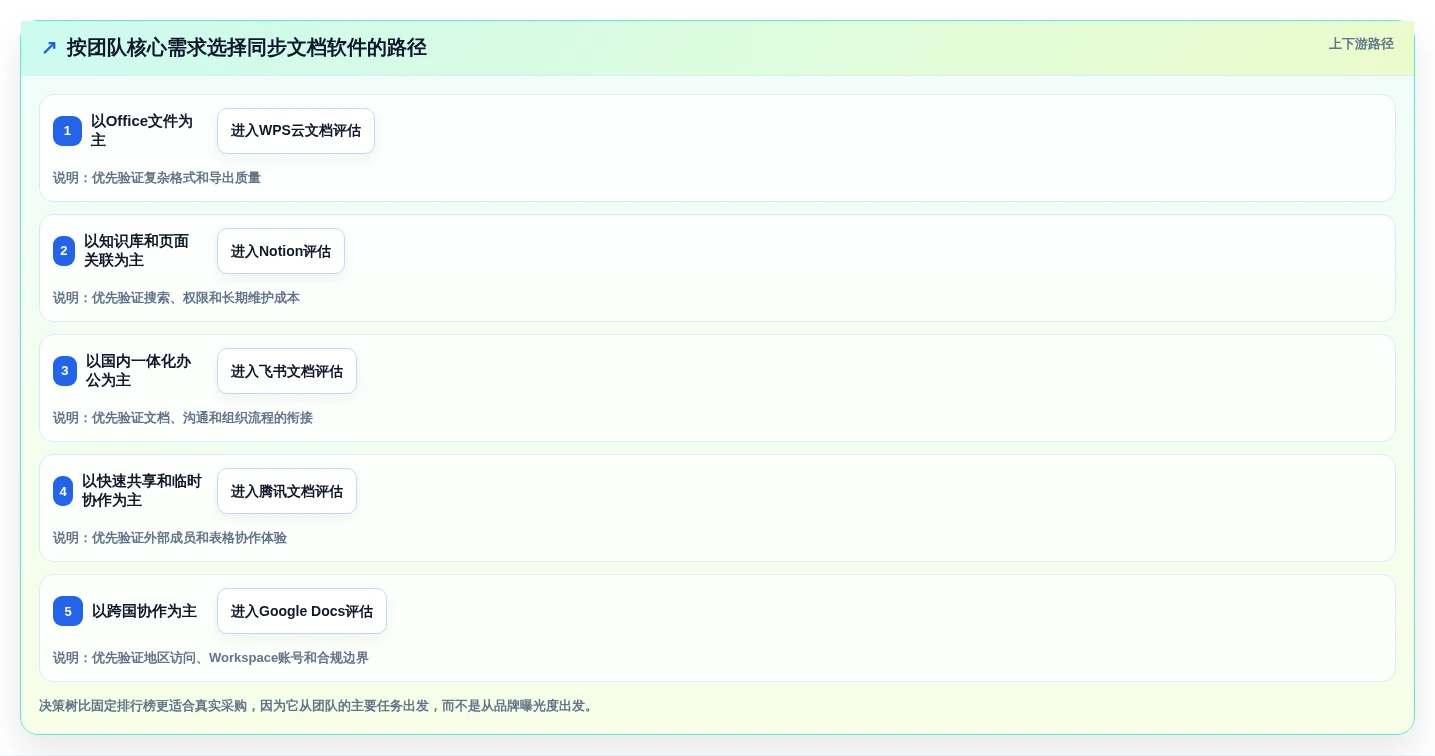Viewport: 1435px width, 756px height.
Task: Click the note 优先验证复杂格式和导出质量
Action: click(x=157, y=178)
